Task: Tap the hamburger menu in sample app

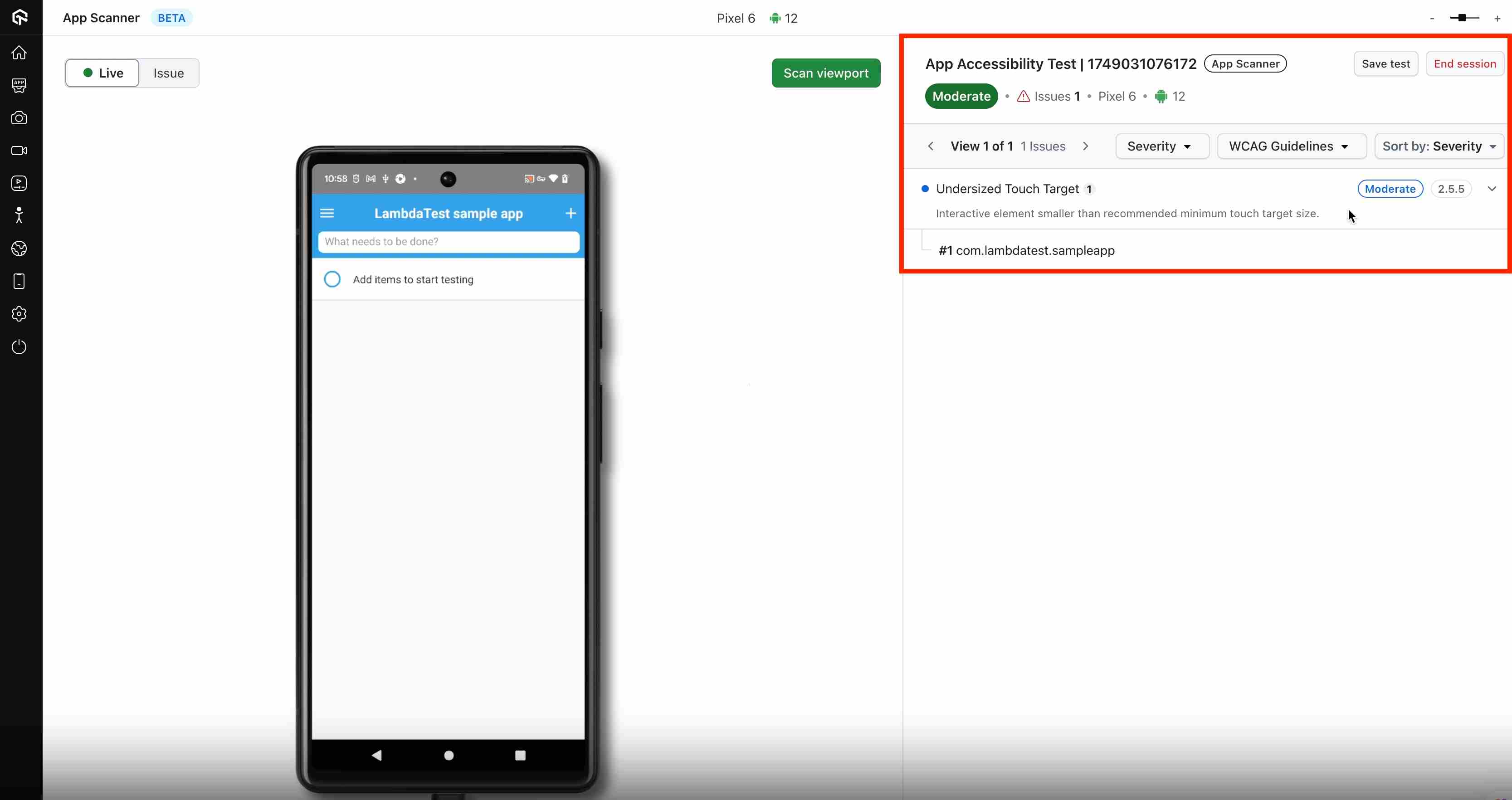Action: [327, 213]
